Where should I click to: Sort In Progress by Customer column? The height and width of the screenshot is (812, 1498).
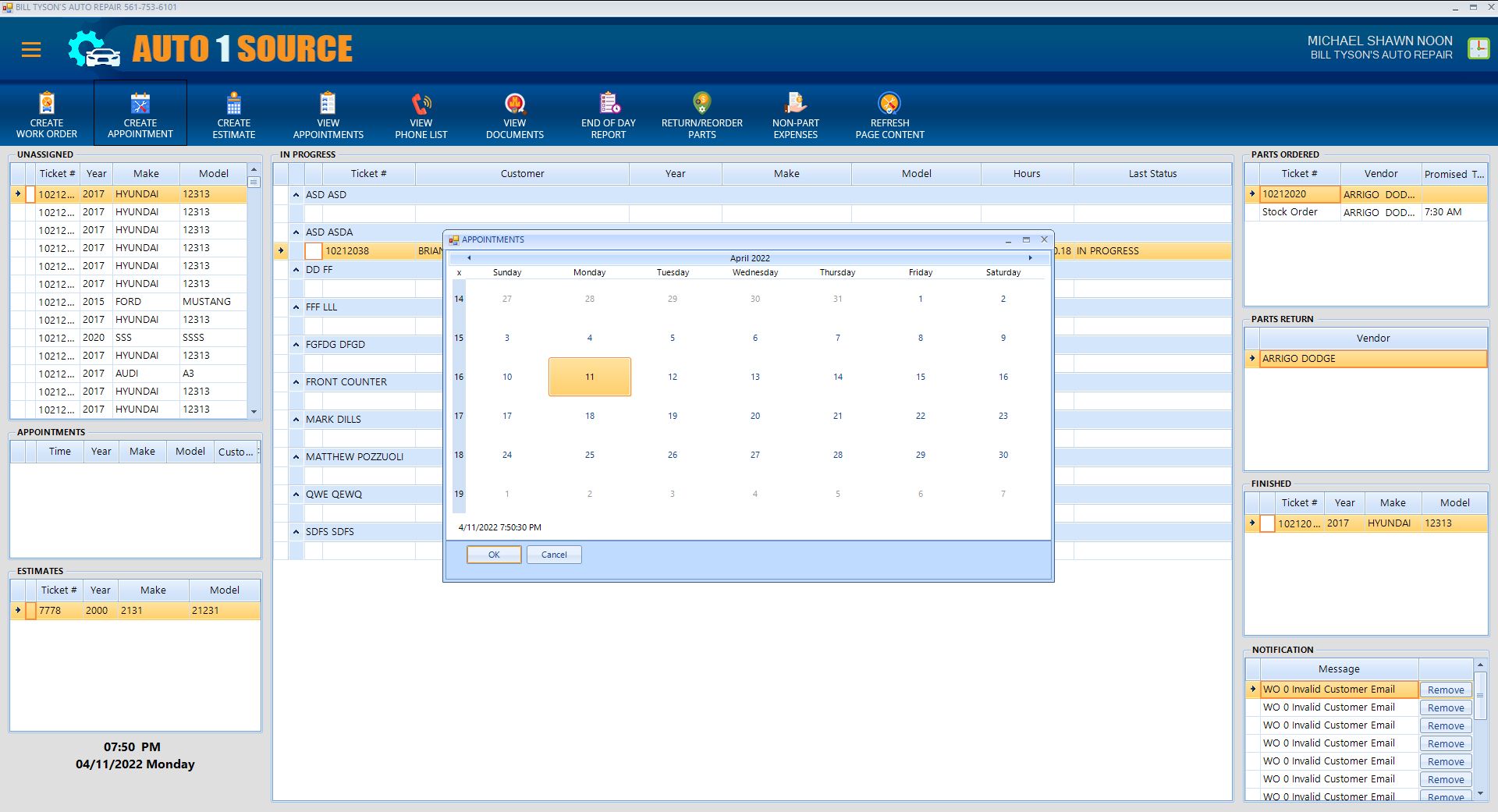[x=522, y=174]
